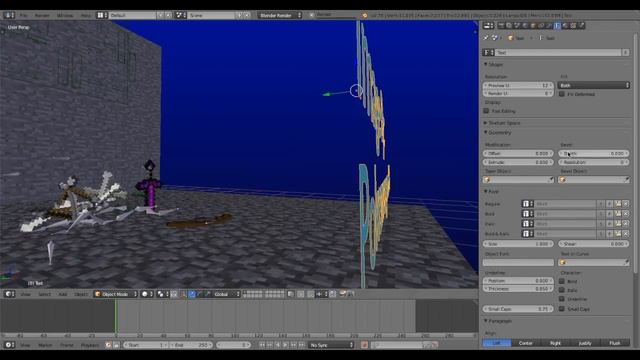640x360 pixels.
Task: Click the Left alignment button
Action: coord(497,343)
